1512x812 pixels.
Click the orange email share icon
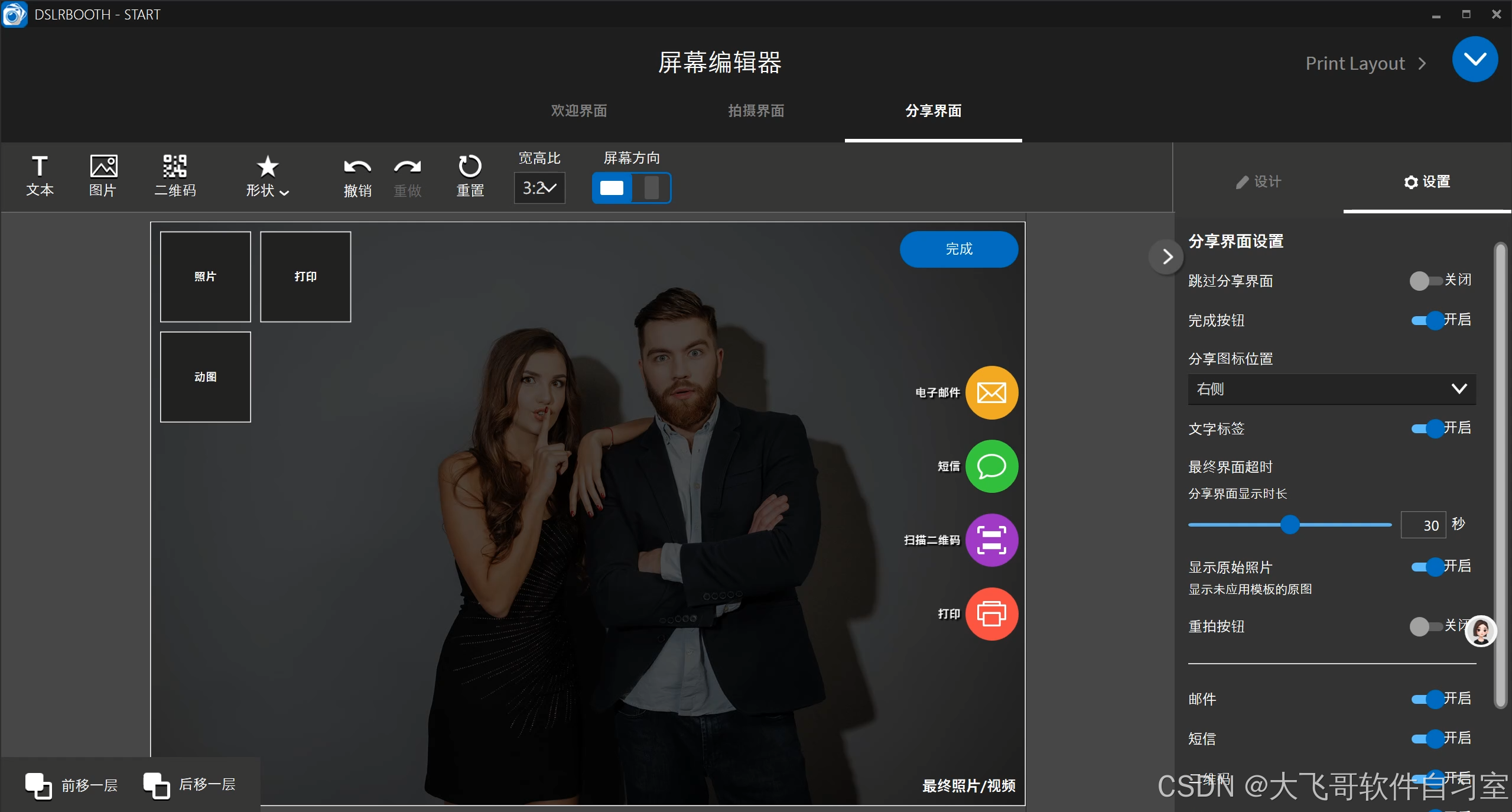coord(991,392)
